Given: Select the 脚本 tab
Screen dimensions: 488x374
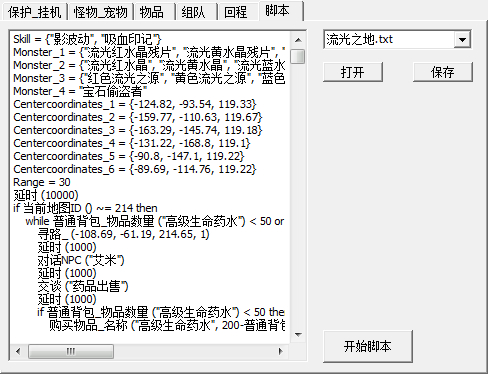Looking at the screenshot, I should pyautogui.click(x=277, y=11).
